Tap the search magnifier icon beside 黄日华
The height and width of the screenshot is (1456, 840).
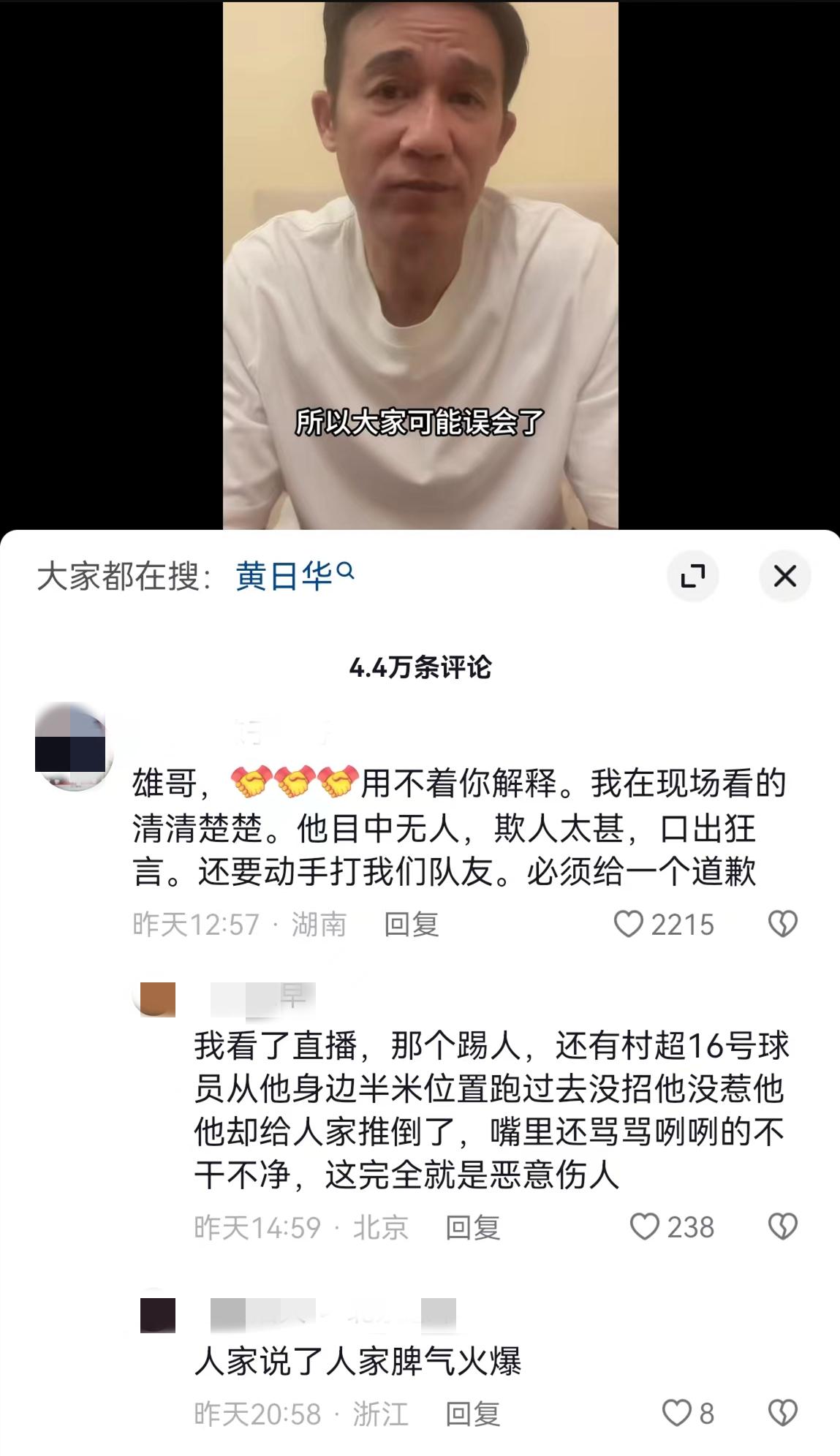click(x=347, y=570)
